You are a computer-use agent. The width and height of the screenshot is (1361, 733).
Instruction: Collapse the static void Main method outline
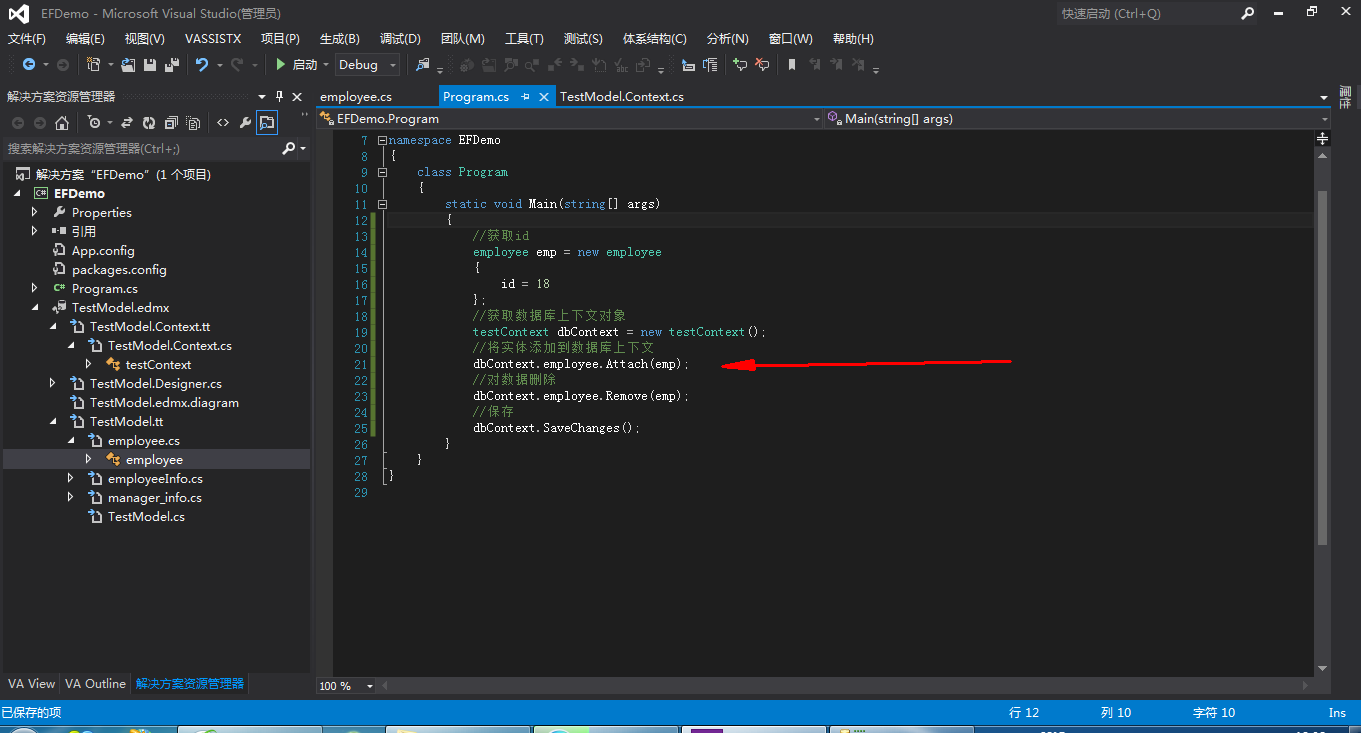pos(382,205)
